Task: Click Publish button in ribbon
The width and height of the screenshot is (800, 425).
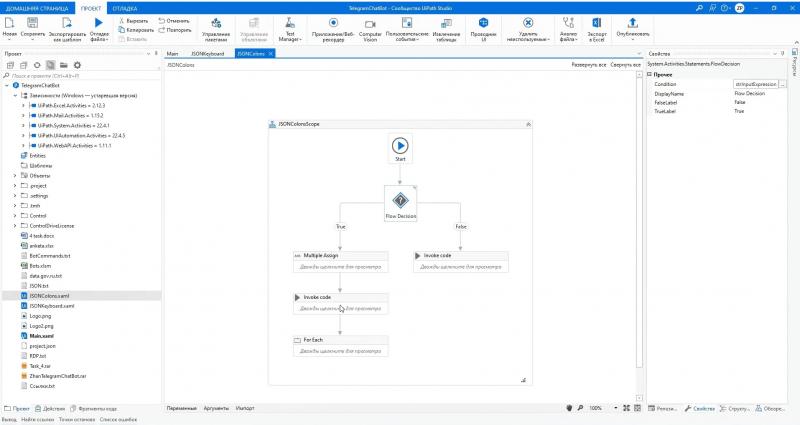Action: pyautogui.click(x=633, y=29)
